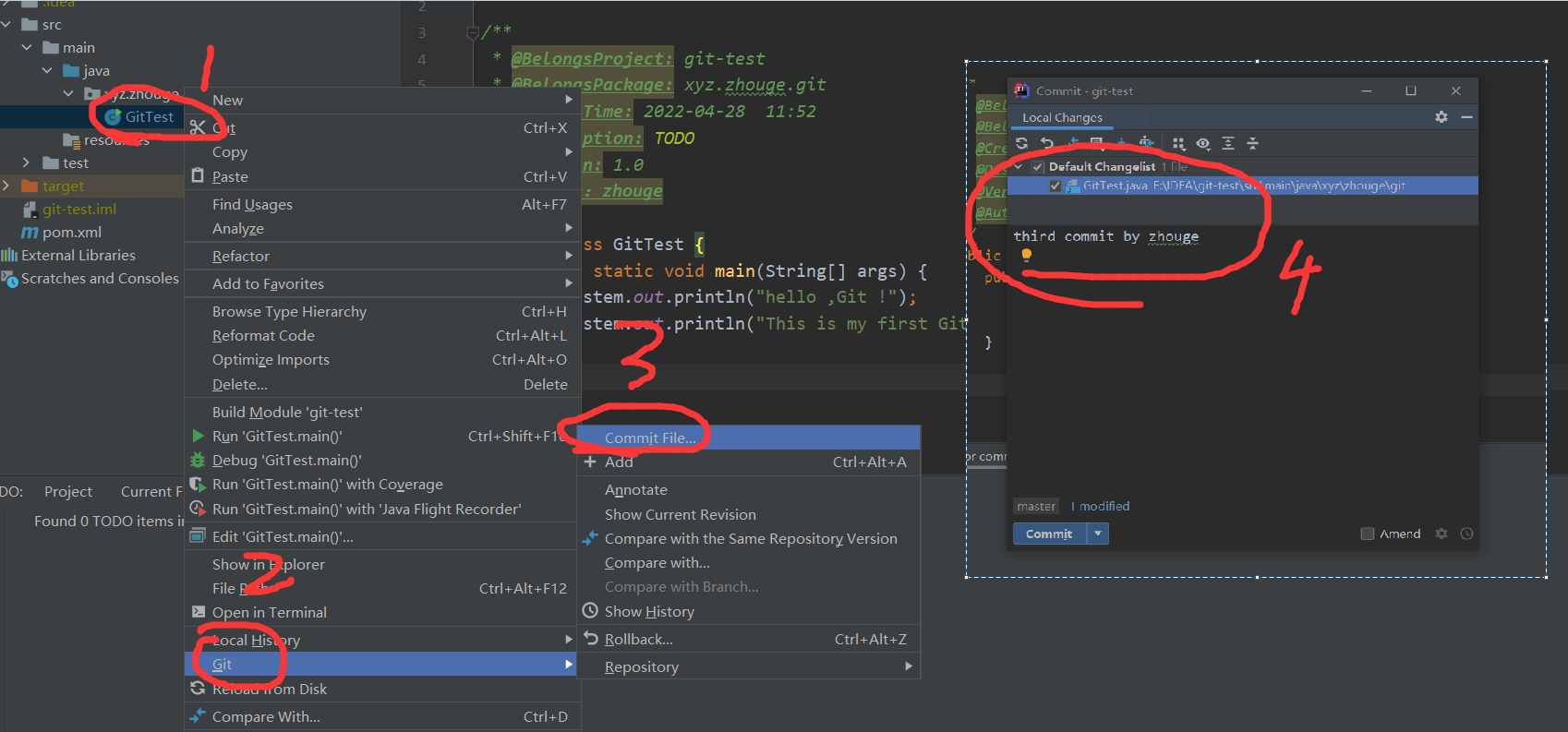Viewport: 1568px width, 732px height.
Task: Click pom.xml Maven file icon
Action: (30, 233)
